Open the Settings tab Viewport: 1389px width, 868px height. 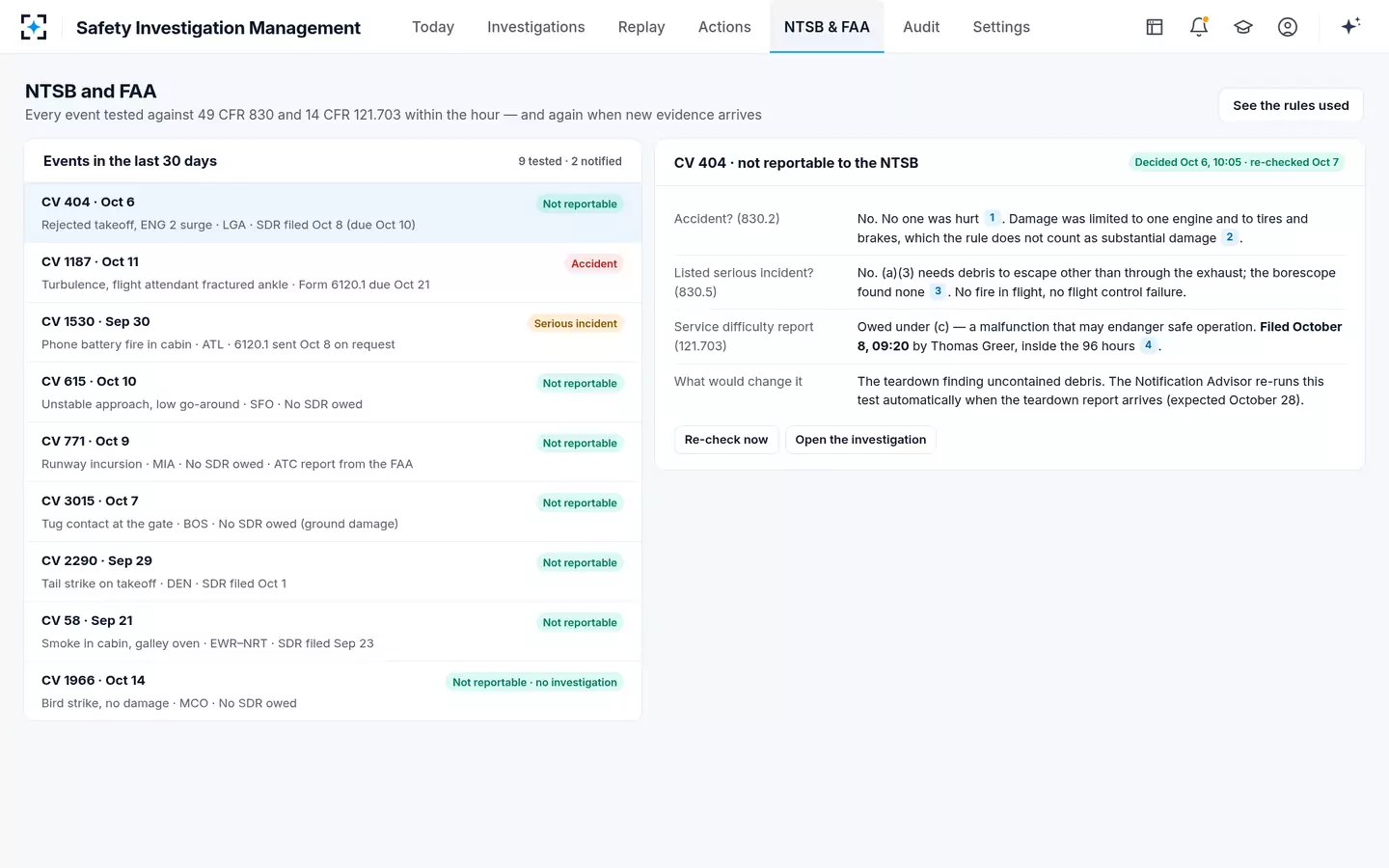point(1001,27)
